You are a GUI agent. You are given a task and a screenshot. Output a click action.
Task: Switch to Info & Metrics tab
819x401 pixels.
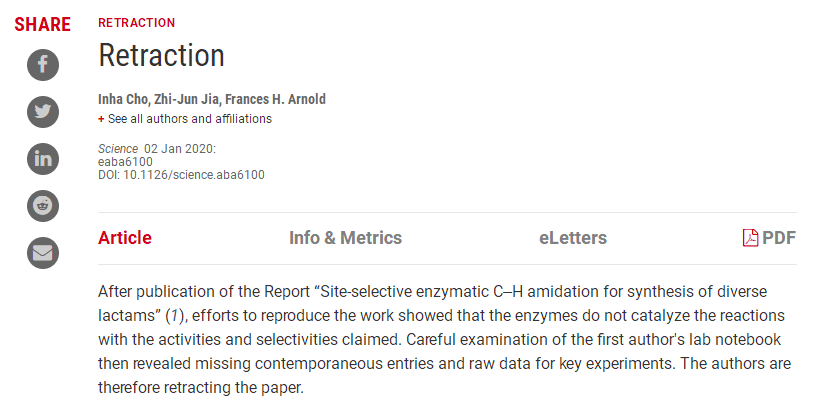tap(345, 238)
